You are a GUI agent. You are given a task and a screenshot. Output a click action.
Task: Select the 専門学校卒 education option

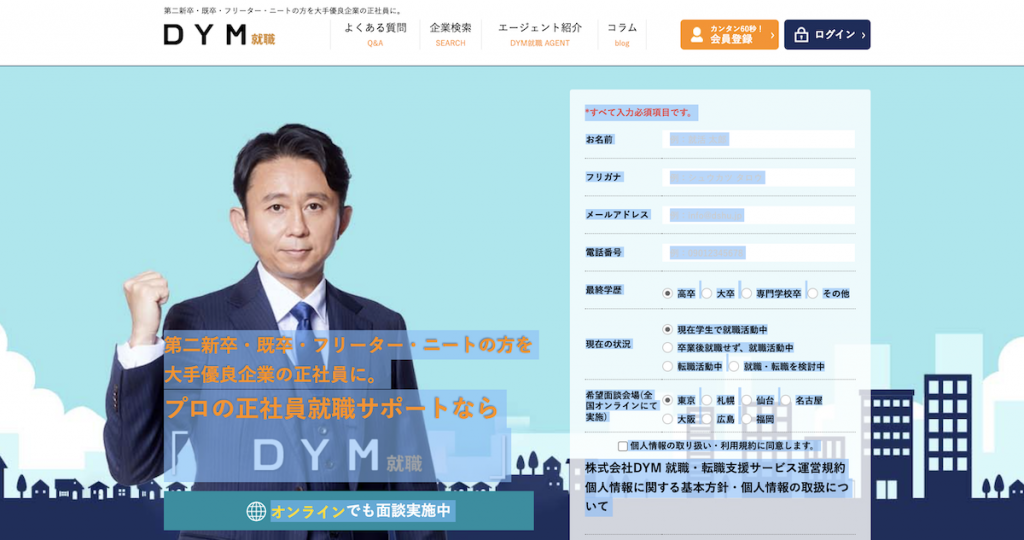[x=746, y=294]
